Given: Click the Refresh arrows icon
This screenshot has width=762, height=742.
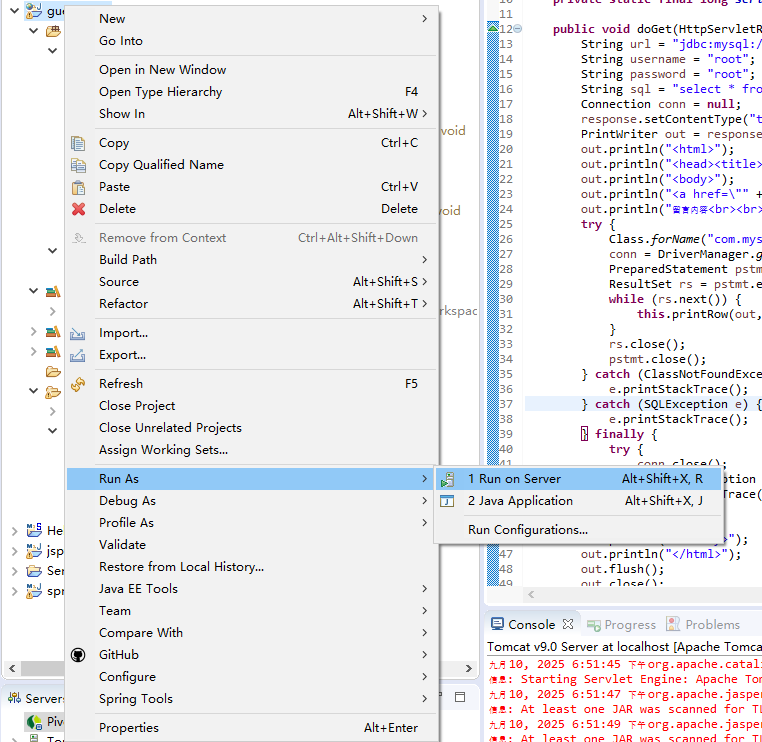Looking at the screenshot, I should 78,384.
